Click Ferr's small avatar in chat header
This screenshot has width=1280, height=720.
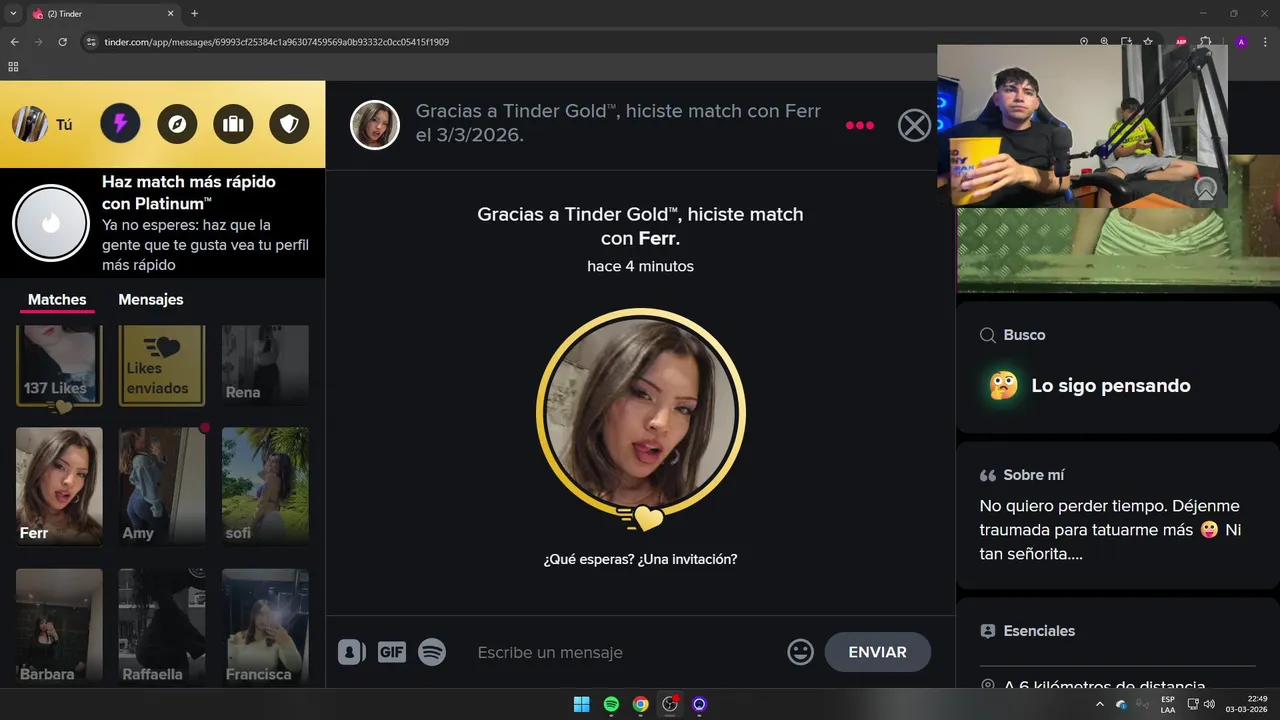click(x=375, y=125)
